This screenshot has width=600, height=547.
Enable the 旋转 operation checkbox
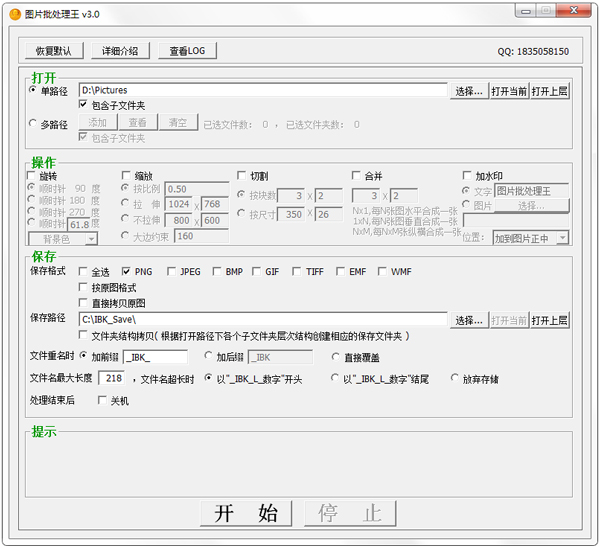pyautogui.click(x=31, y=176)
